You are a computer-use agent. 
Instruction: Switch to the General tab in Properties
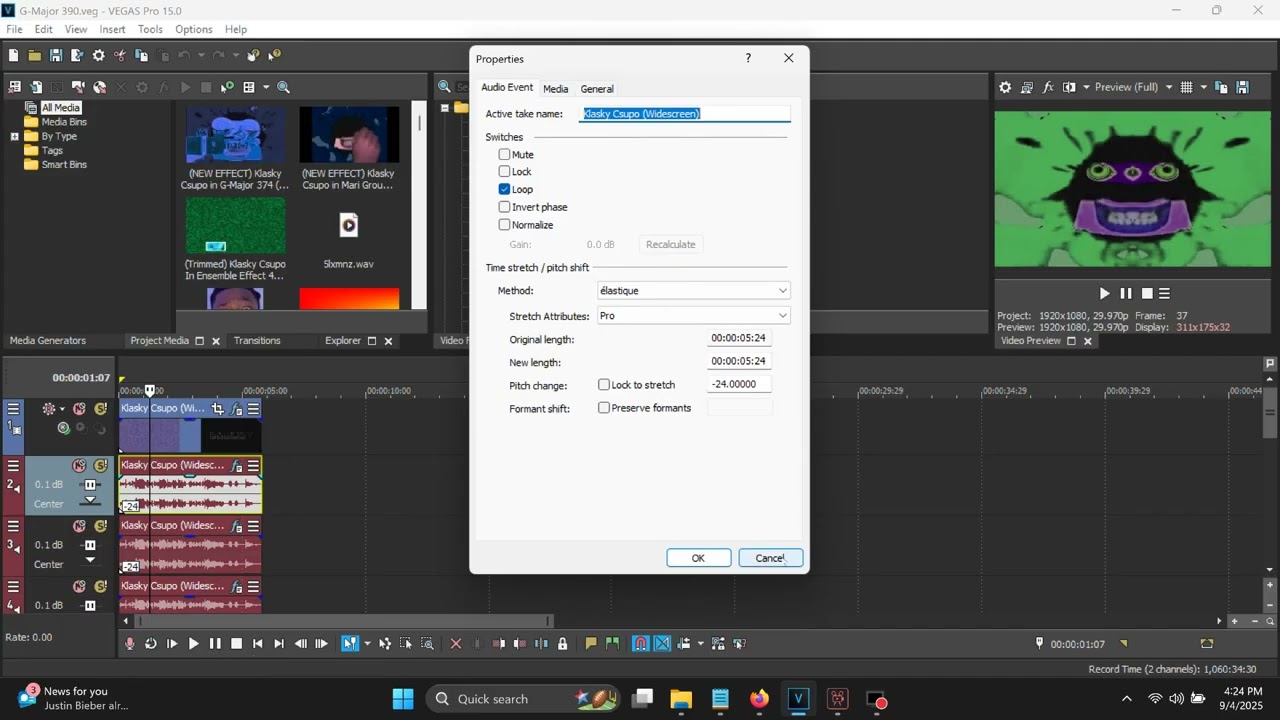tap(597, 89)
